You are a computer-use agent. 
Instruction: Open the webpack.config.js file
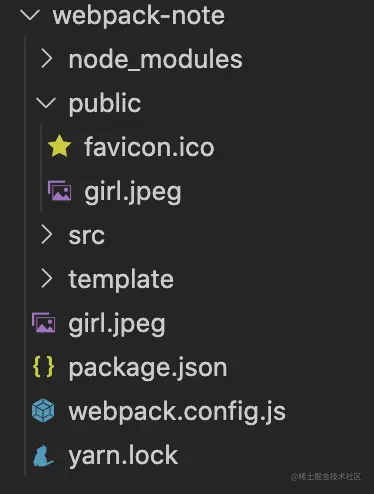click(177, 412)
